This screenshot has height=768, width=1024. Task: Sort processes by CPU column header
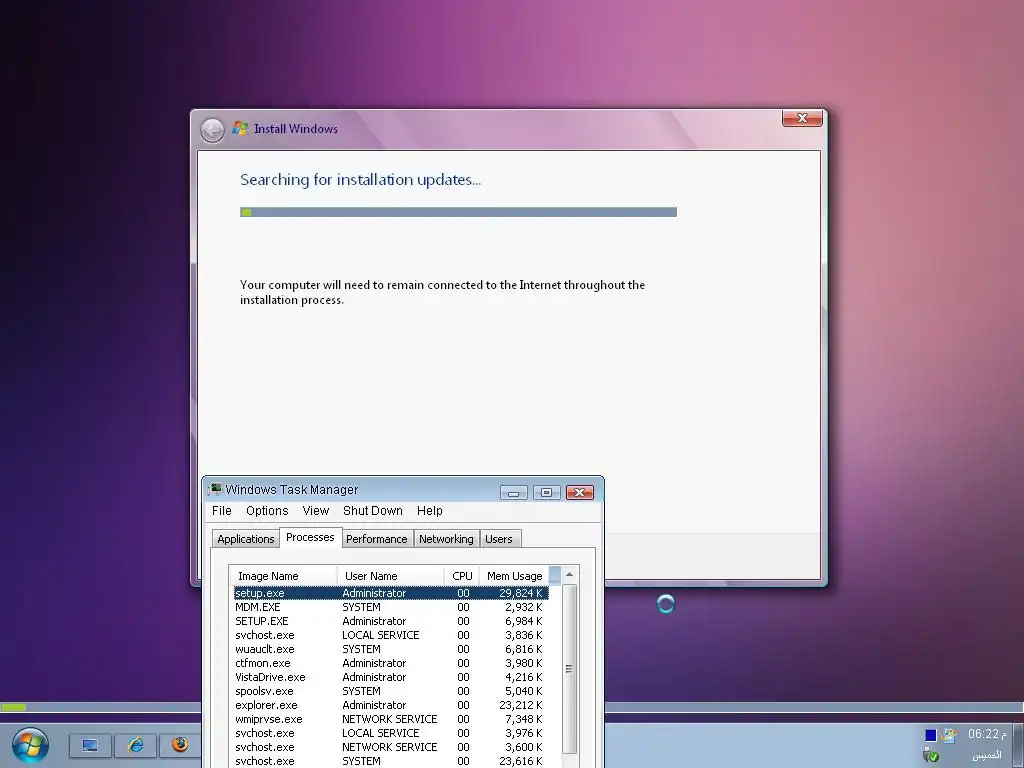(462, 576)
